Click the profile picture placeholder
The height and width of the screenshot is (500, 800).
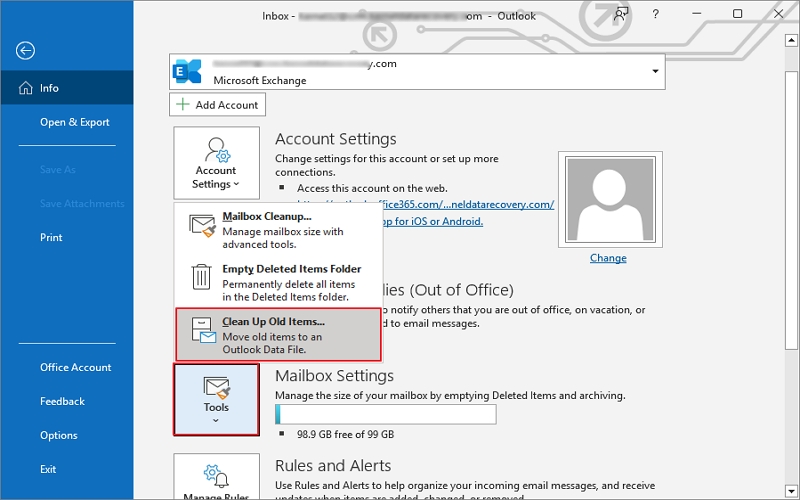tap(607, 197)
